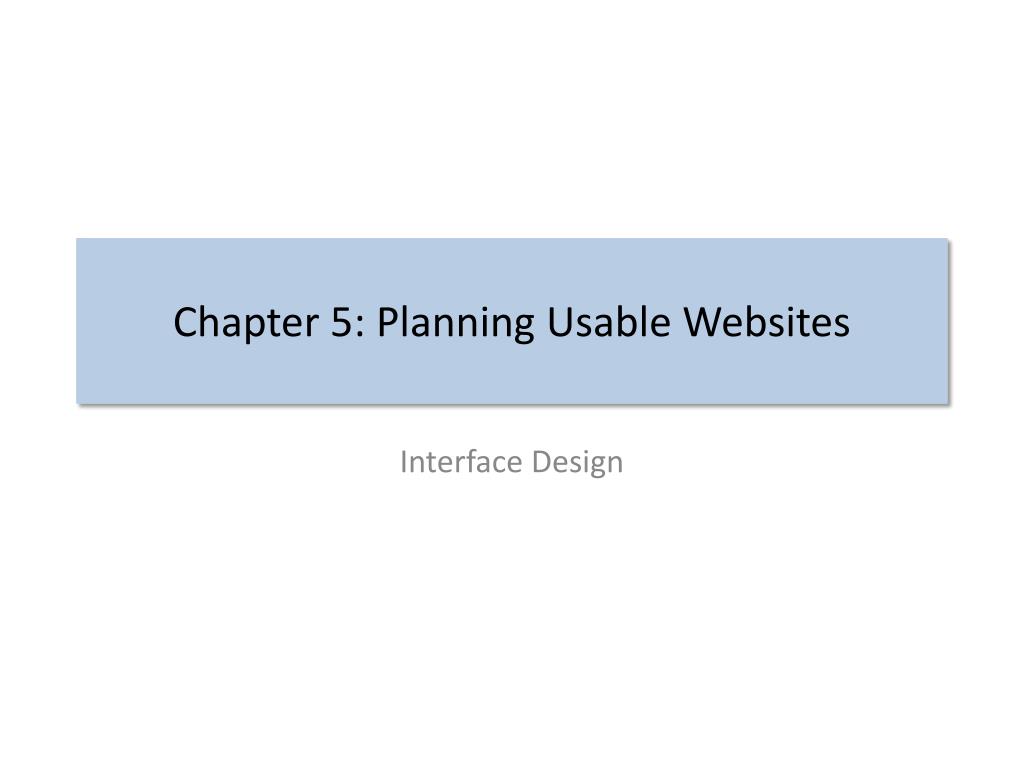The width and height of the screenshot is (1024, 768).
Task: Click the blue banner left of "Chapter"
Action: (x=124, y=321)
